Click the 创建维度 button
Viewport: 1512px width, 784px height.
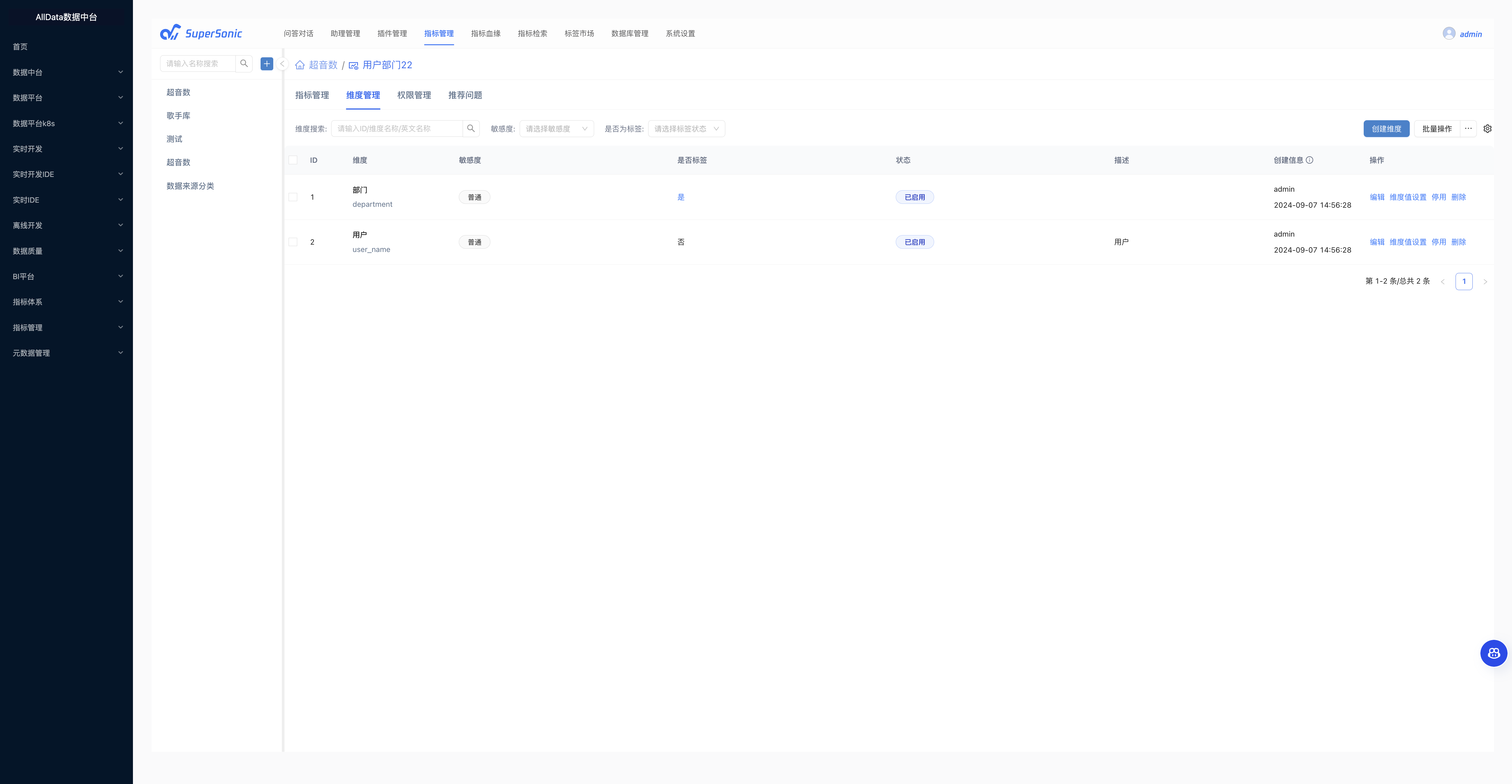[1386, 129]
